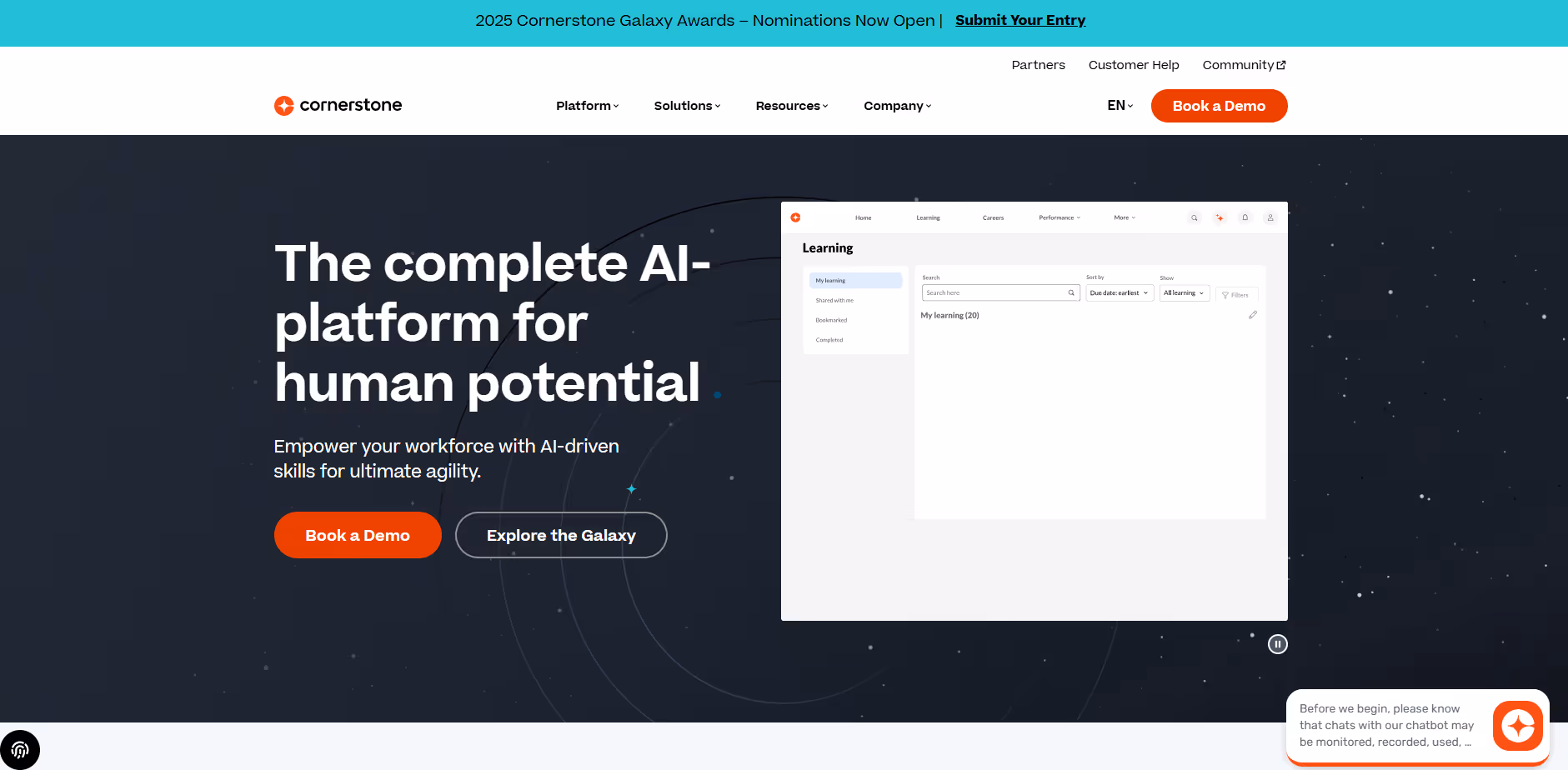This screenshot has width=1568, height=770.
Task: Click the Cornerstone logo in demo preview
Action: coord(795,217)
